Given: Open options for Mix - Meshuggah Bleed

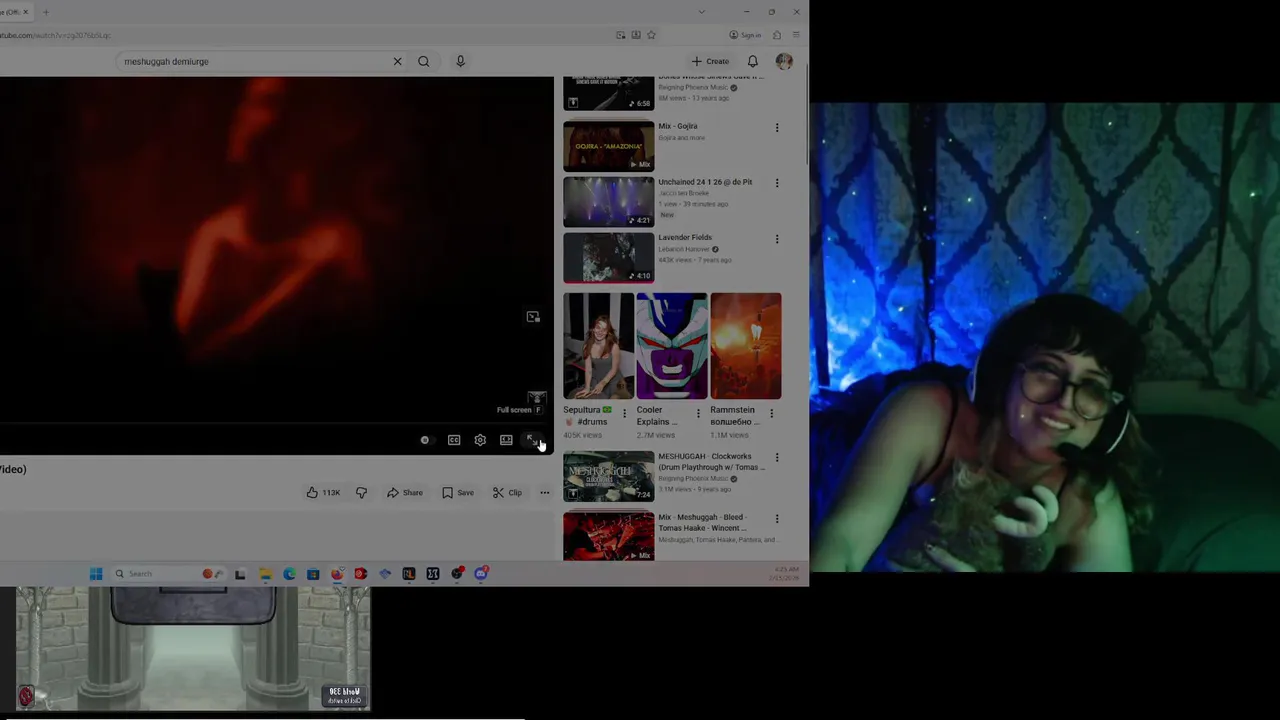Looking at the screenshot, I should [x=777, y=518].
